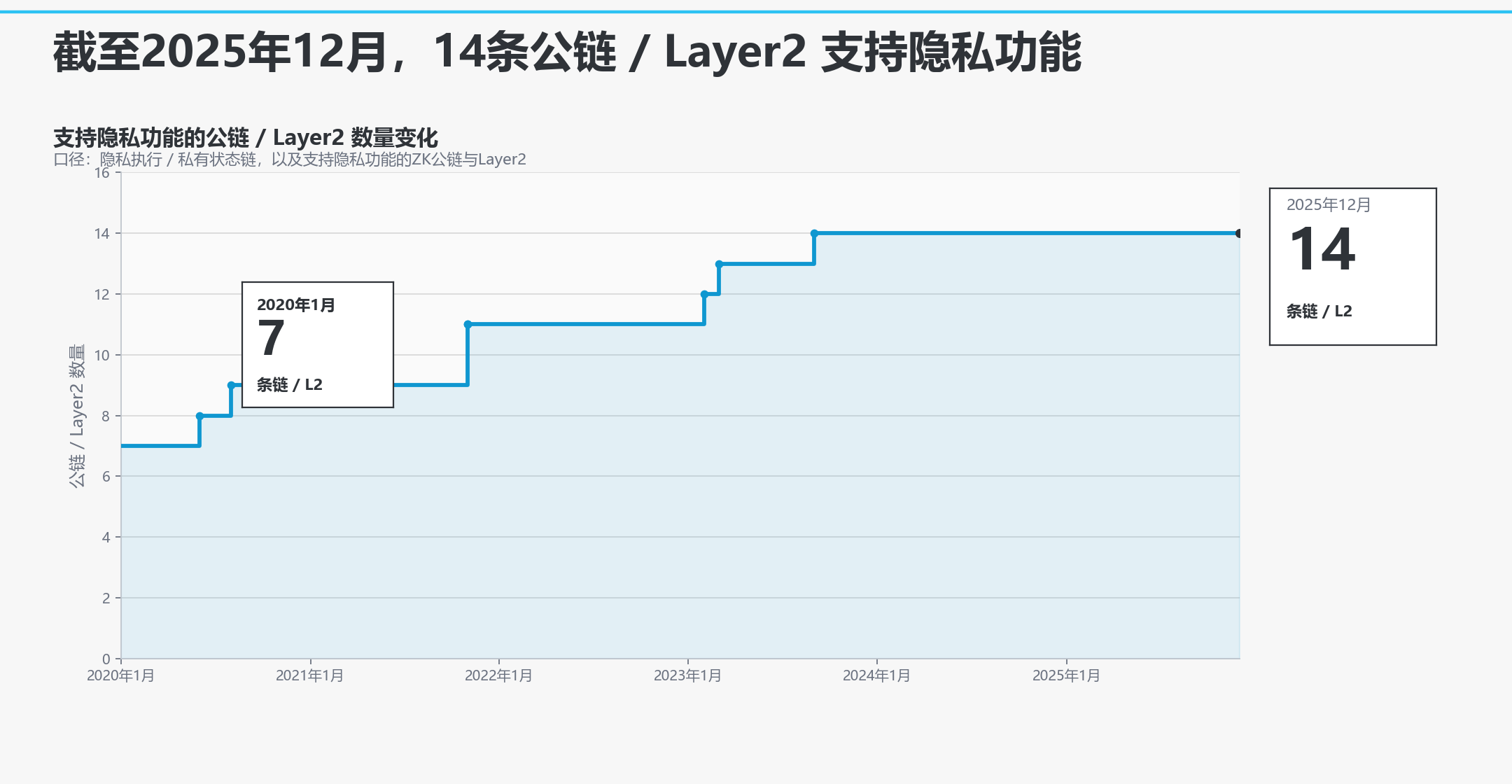The height and width of the screenshot is (784, 1512).
Task: Click the y-axis tick label 10
Action: click(102, 356)
